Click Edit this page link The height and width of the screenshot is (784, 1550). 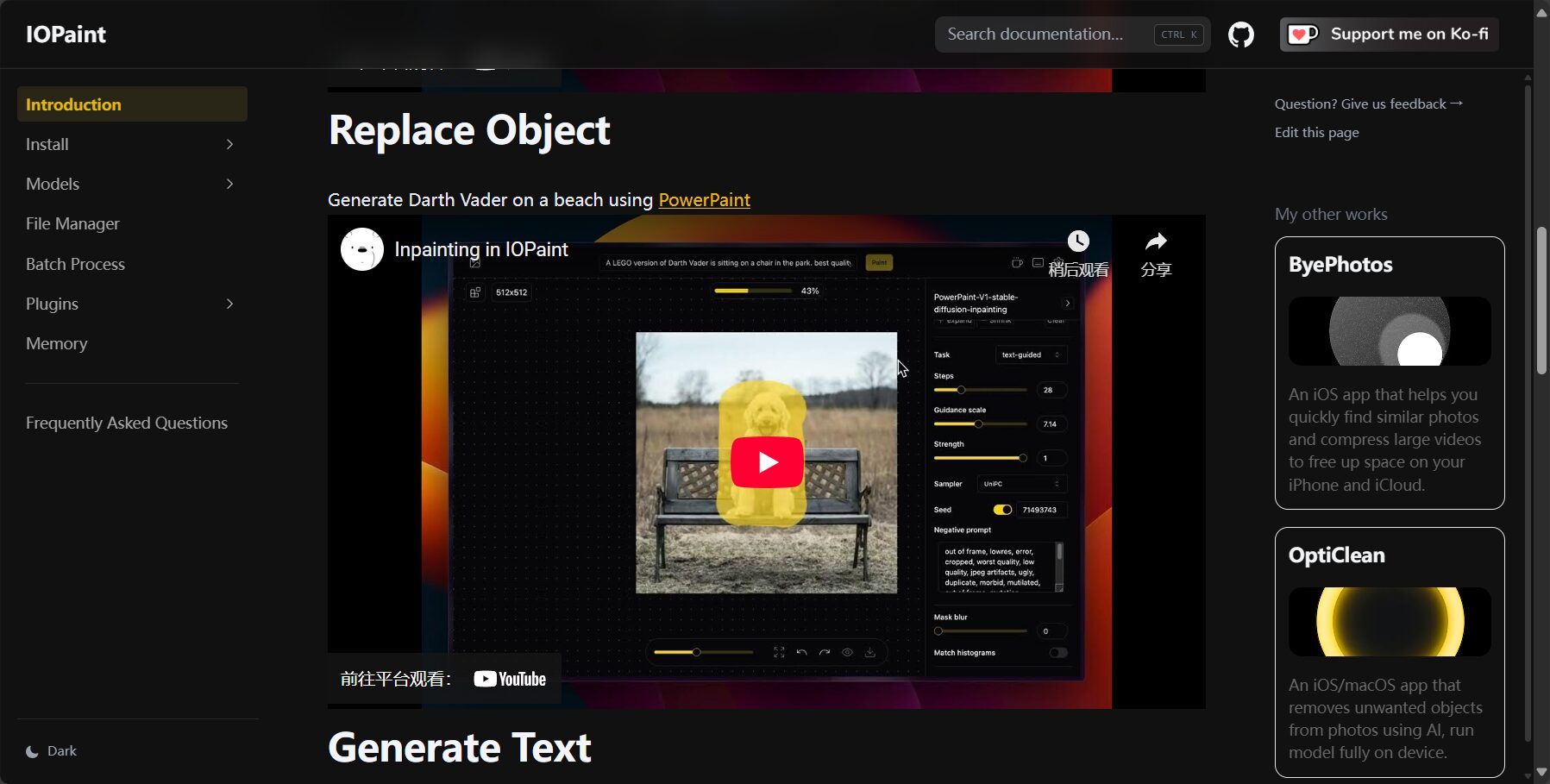(1316, 132)
